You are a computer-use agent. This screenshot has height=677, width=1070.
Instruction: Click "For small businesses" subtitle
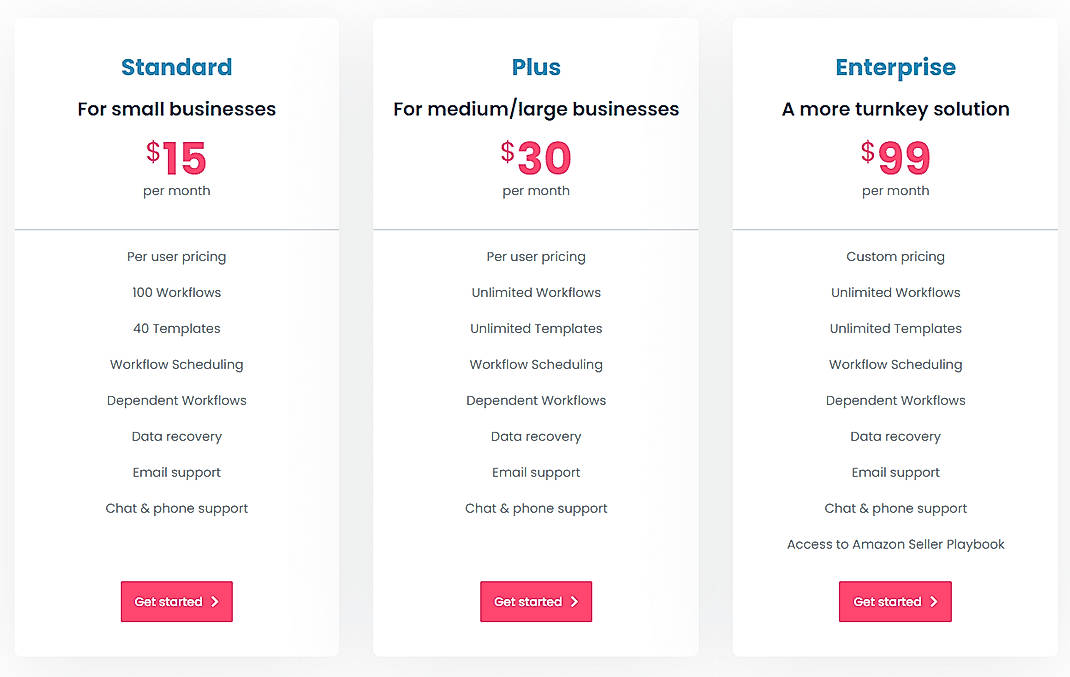[x=177, y=109]
